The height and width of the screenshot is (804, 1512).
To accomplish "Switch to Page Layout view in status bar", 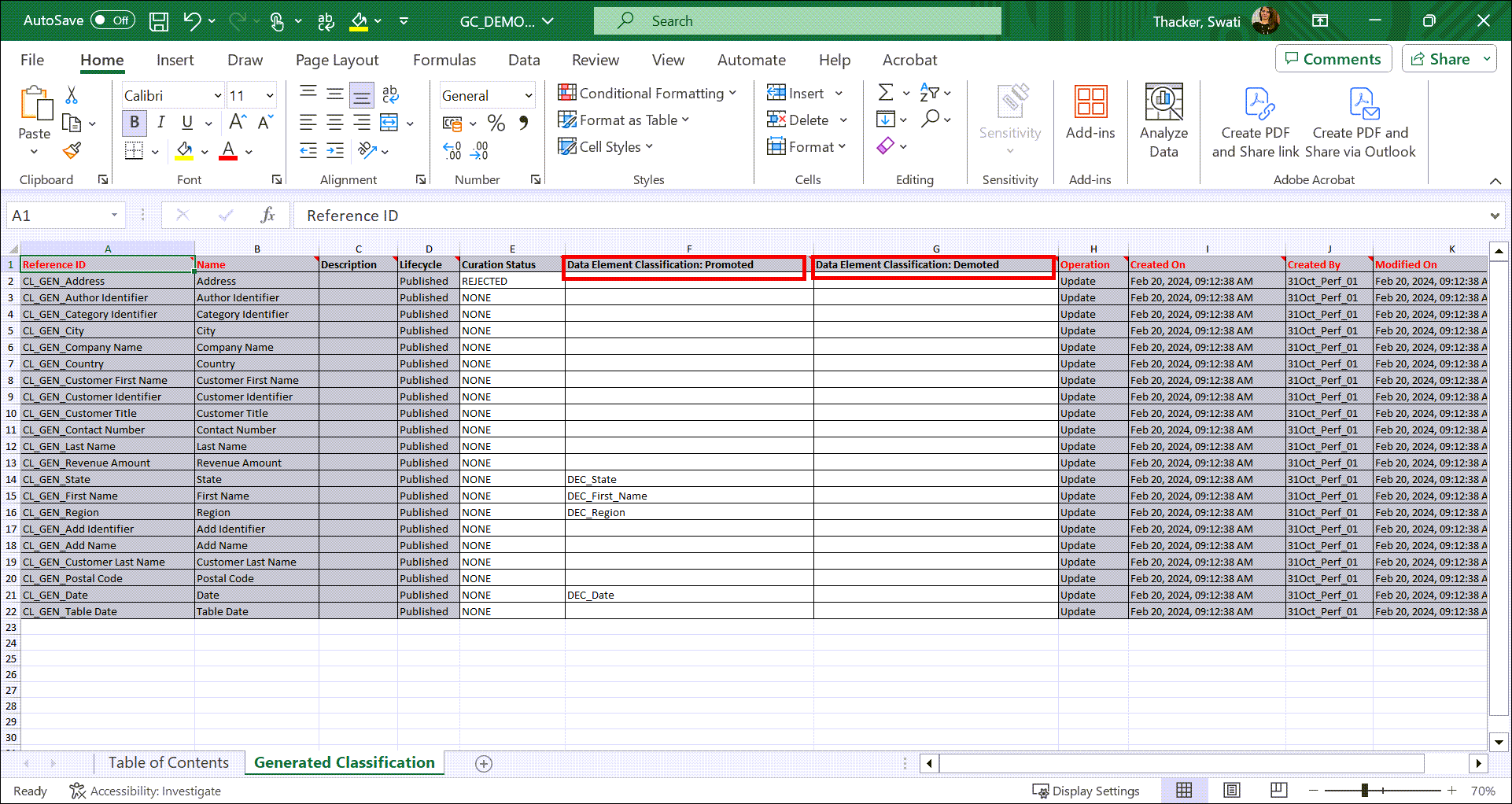I will pos(1232,791).
